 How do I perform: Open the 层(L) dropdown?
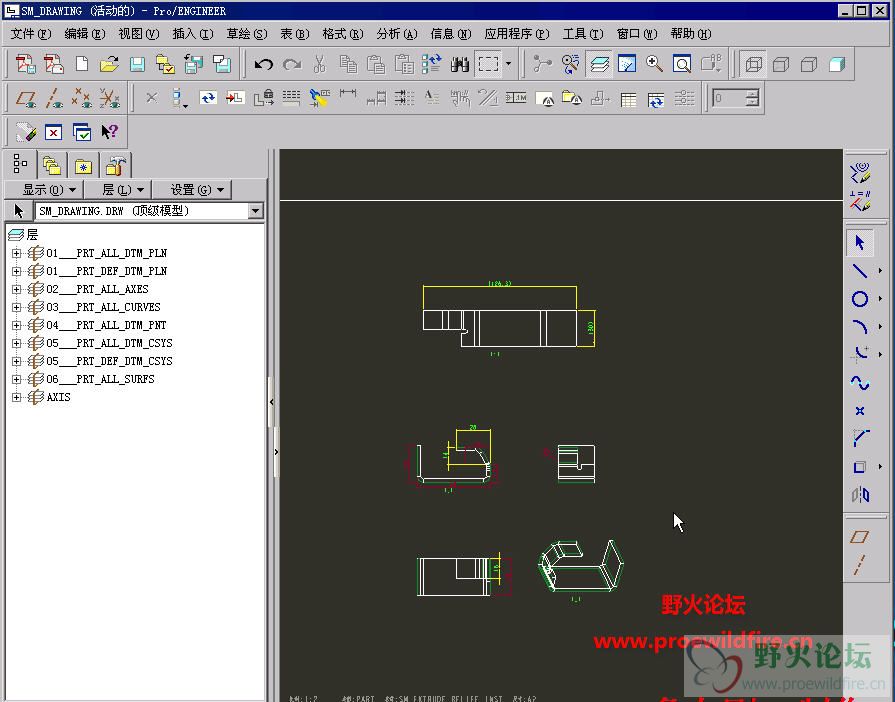(118, 189)
